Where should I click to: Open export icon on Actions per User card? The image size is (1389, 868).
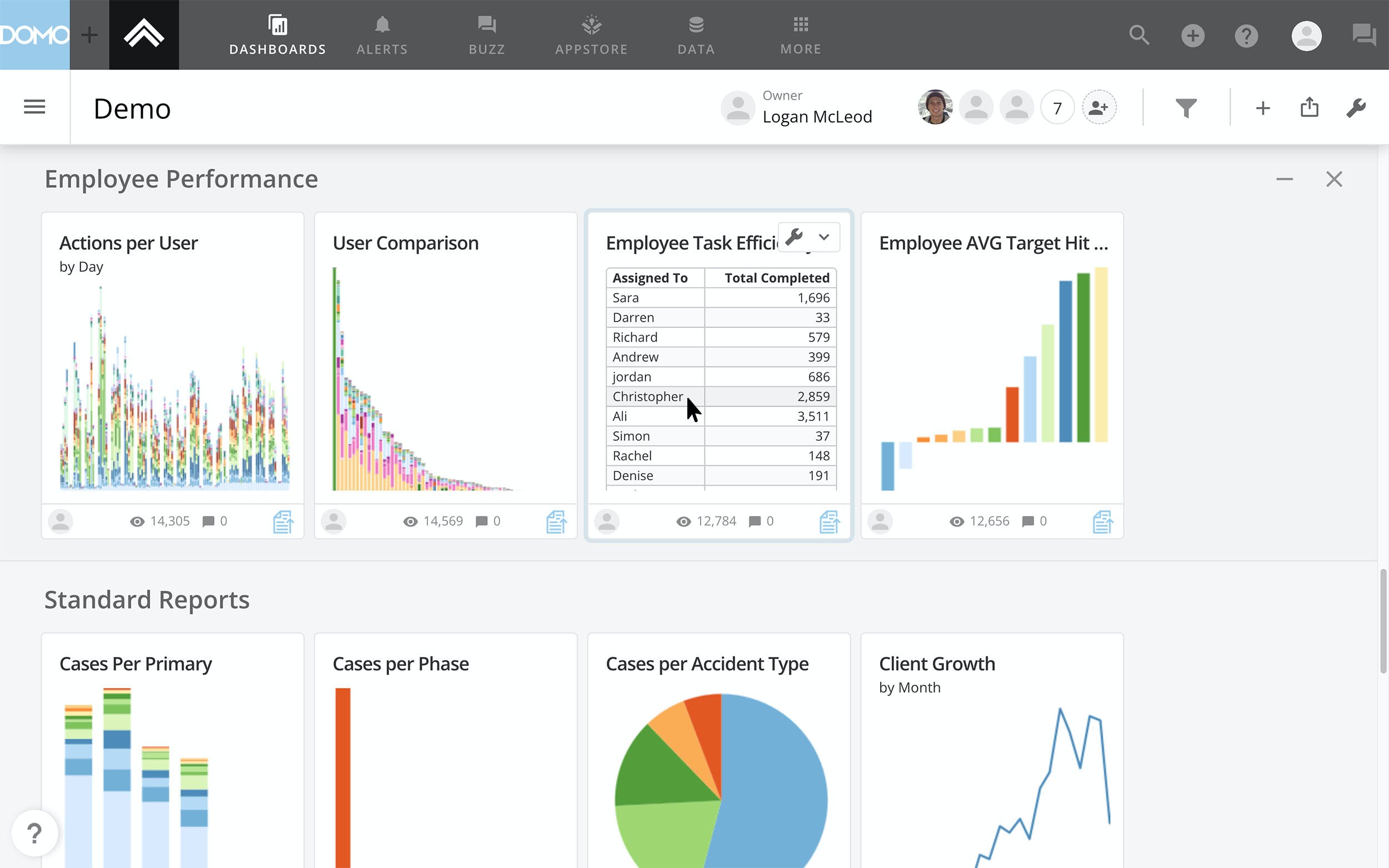click(282, 521)
